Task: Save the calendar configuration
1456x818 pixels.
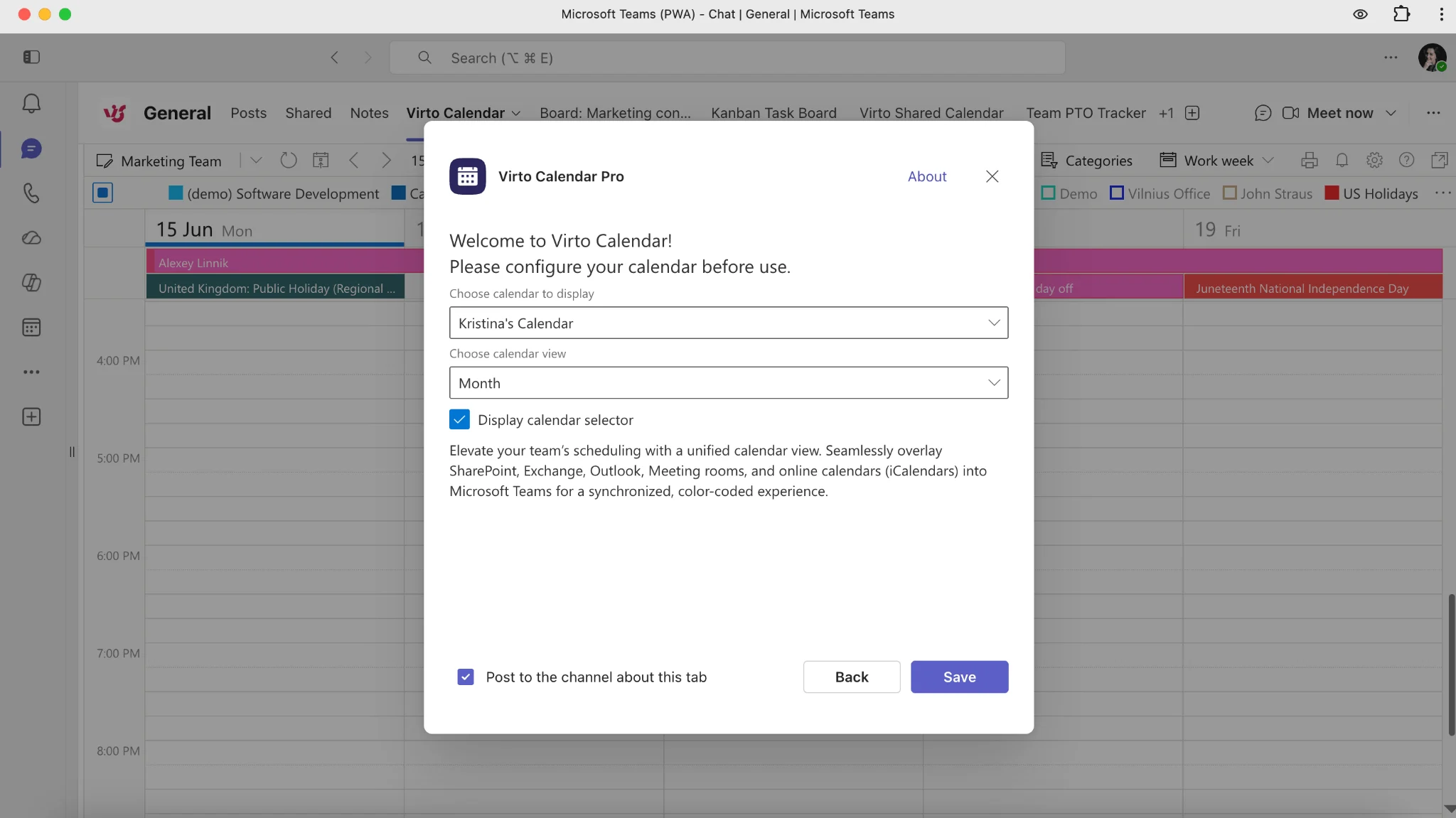Action: [959, 677]
